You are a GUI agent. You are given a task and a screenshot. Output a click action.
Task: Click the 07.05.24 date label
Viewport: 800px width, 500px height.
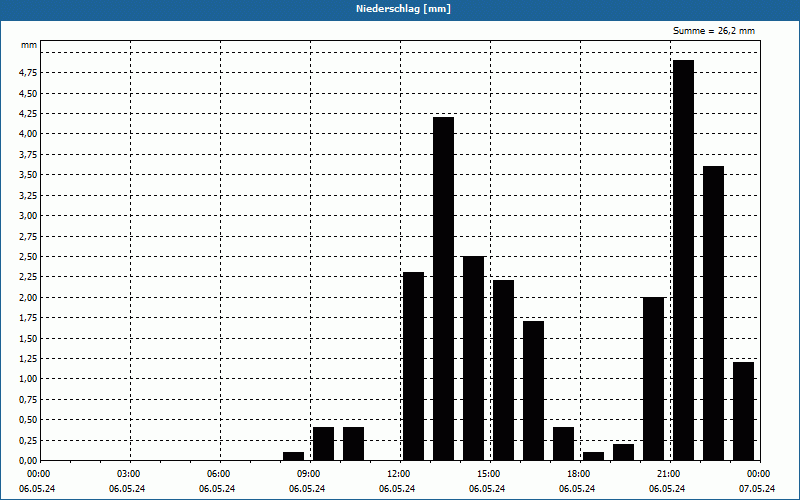pyautogui.click(x=757, y=489)
